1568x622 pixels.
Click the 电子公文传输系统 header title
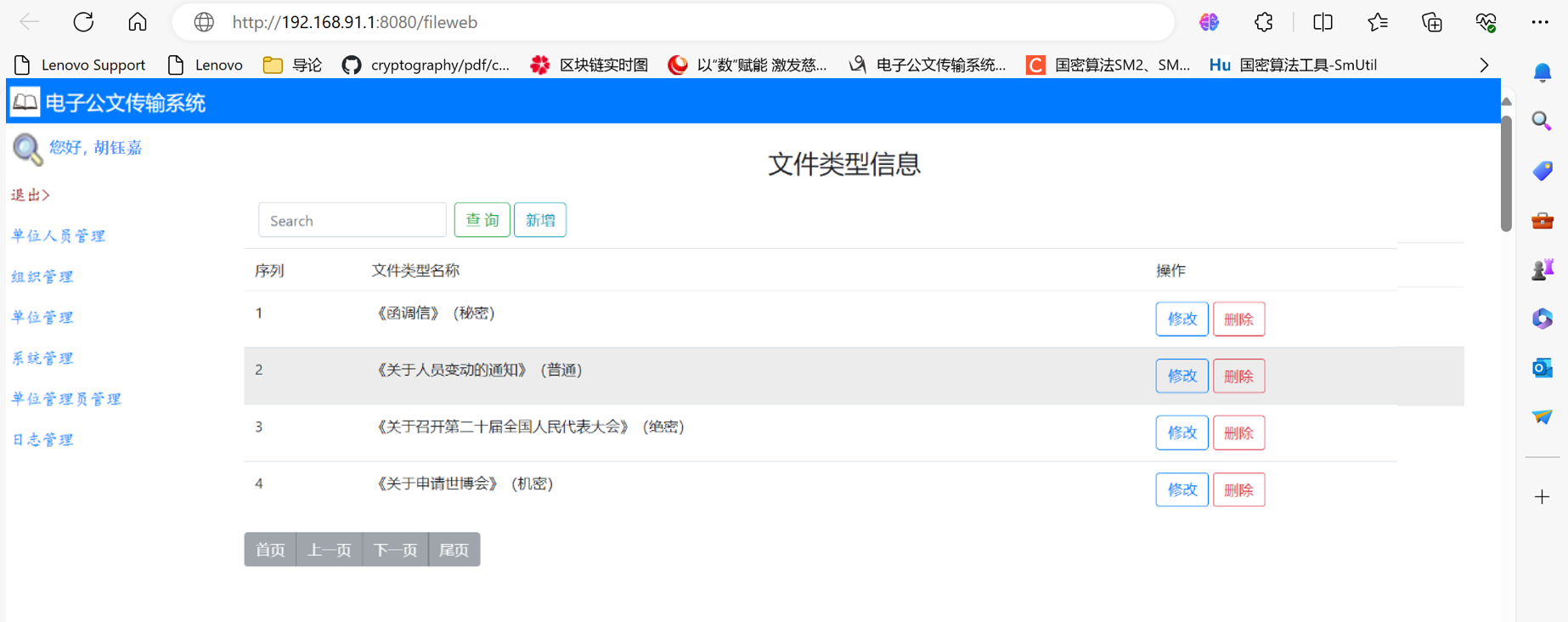point(125,103)
